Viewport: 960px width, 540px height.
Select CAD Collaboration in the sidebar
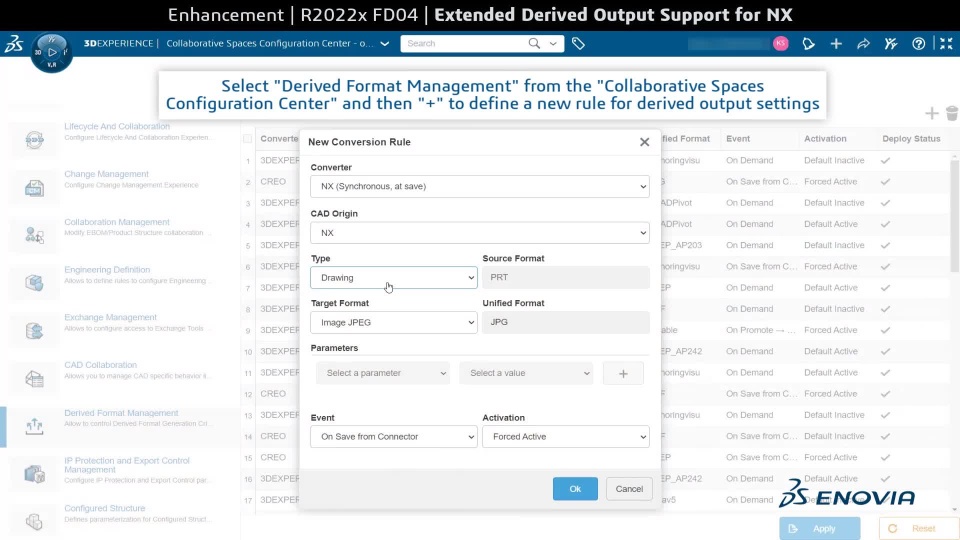point(100,365)
